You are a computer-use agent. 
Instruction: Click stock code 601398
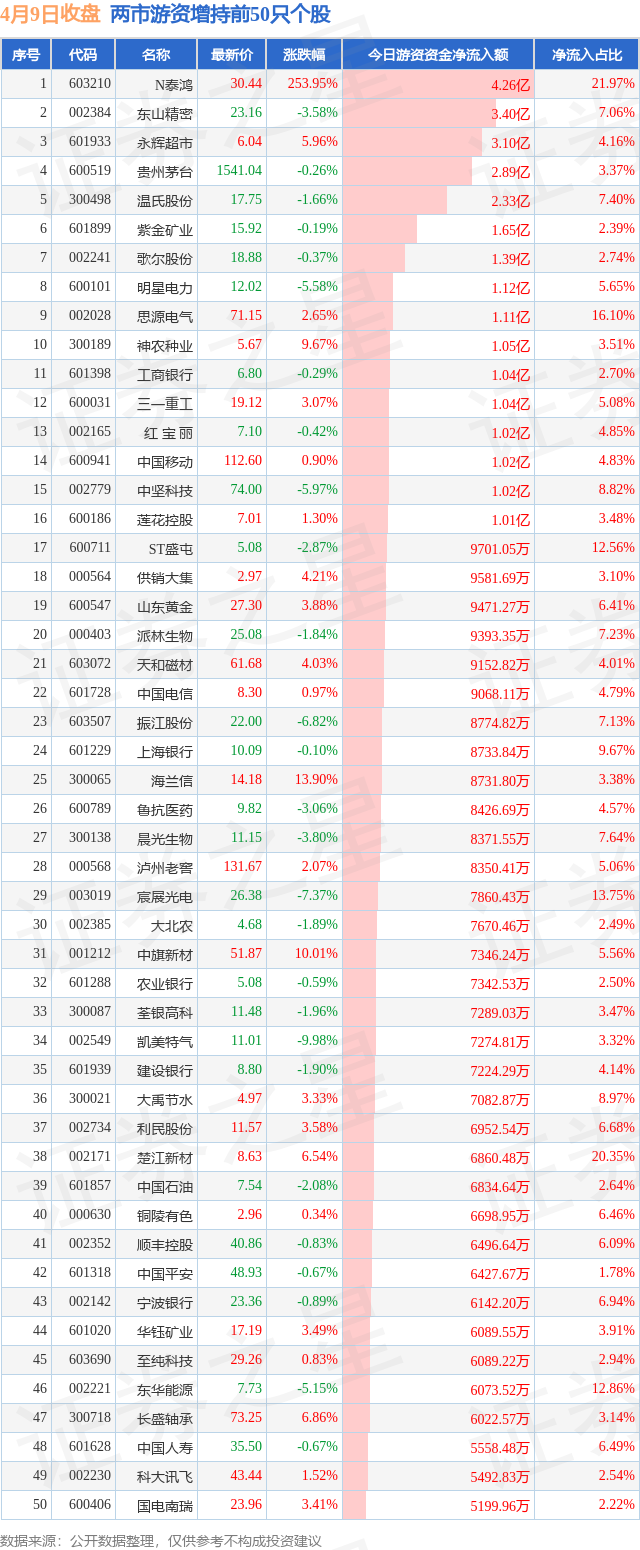[90, 374]
